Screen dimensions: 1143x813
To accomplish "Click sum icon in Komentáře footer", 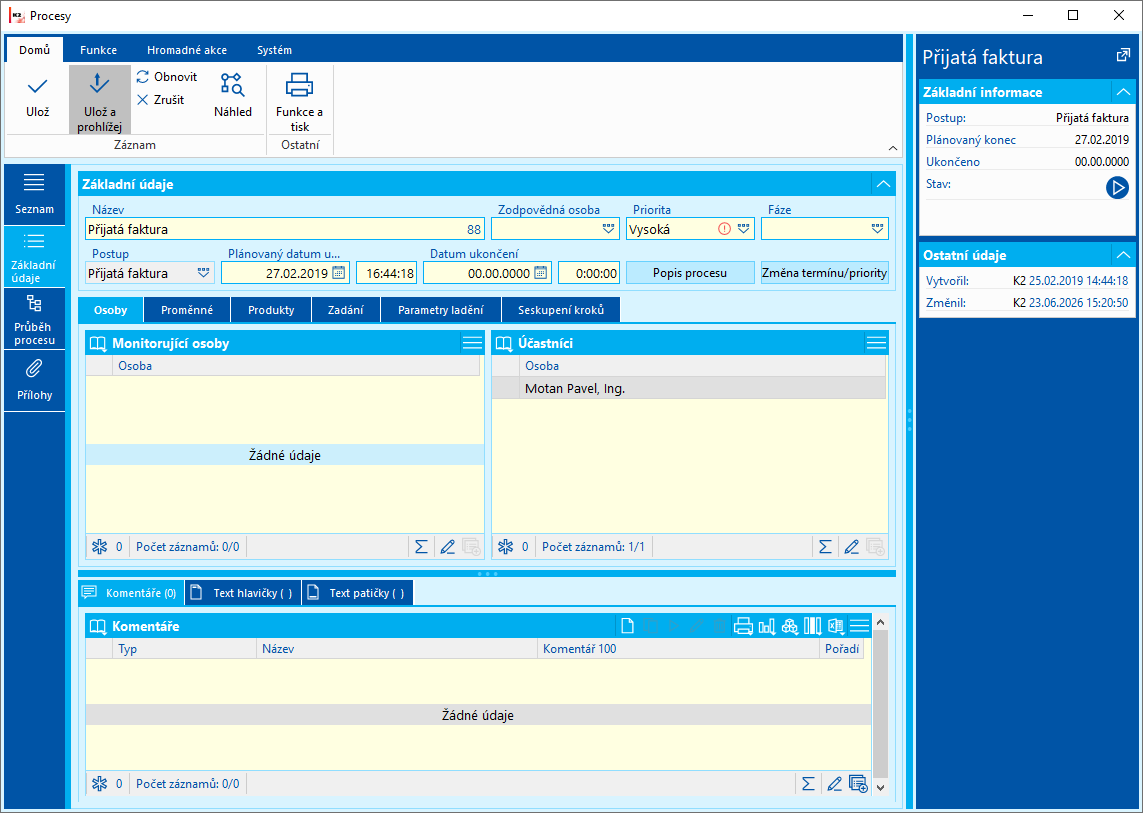I will [808, 784].
